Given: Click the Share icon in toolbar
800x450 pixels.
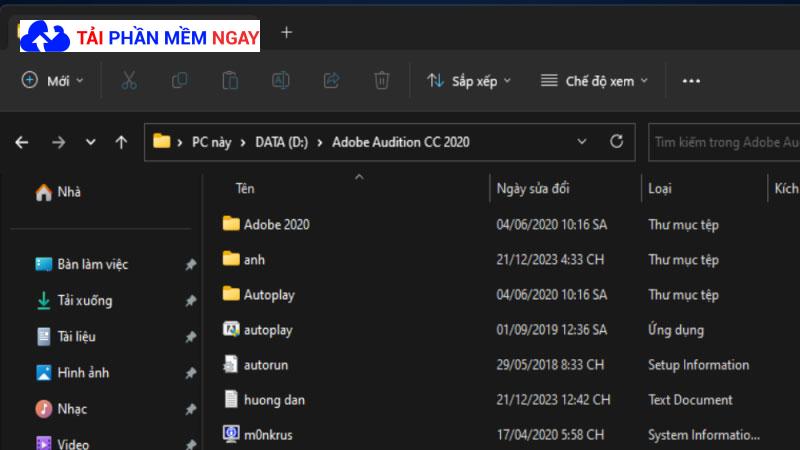Looking at the screenshot, I should (331, 81).
